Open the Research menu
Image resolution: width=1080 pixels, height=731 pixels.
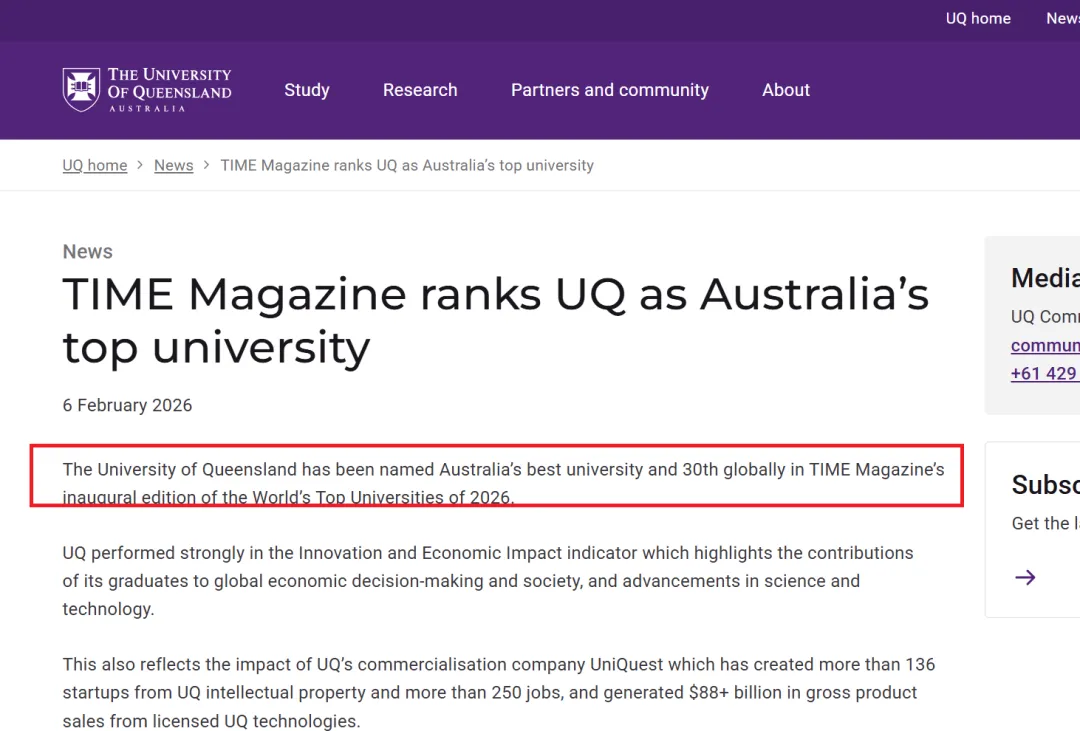tap(420, 90)
